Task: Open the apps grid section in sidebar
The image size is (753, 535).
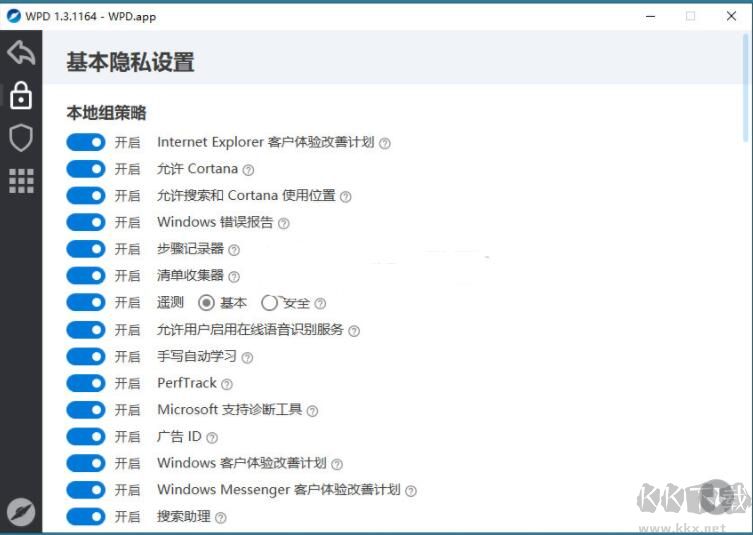Action: click(21, 181)
